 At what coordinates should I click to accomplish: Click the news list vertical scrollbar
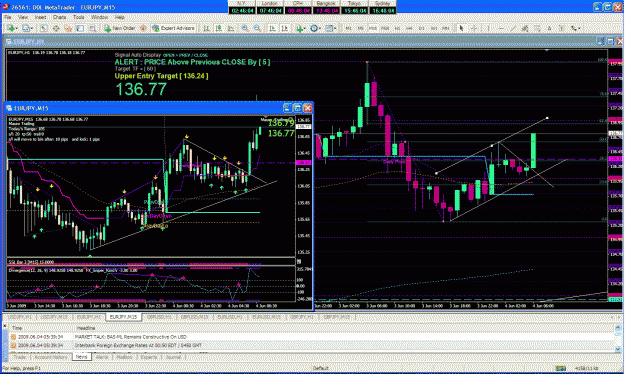pos(618,338)
